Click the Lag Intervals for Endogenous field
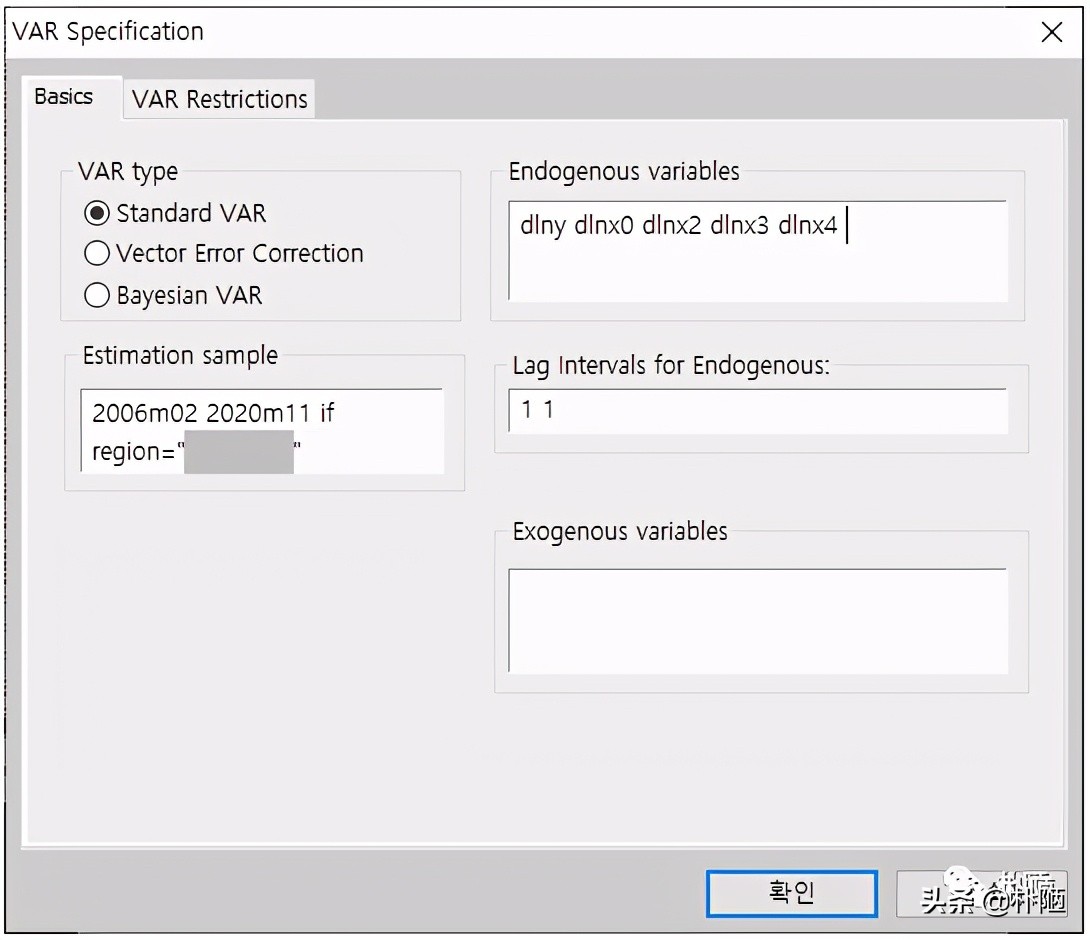1090x940 pixels. point(757,410)
